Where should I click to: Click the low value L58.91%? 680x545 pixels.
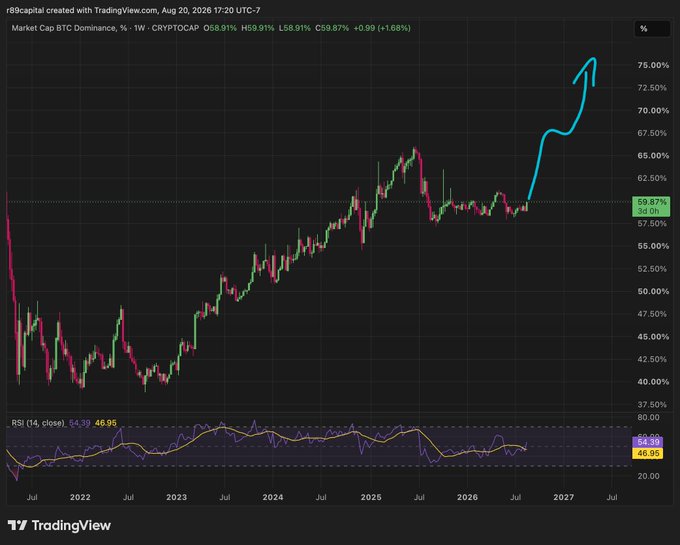tap(294, 28)
